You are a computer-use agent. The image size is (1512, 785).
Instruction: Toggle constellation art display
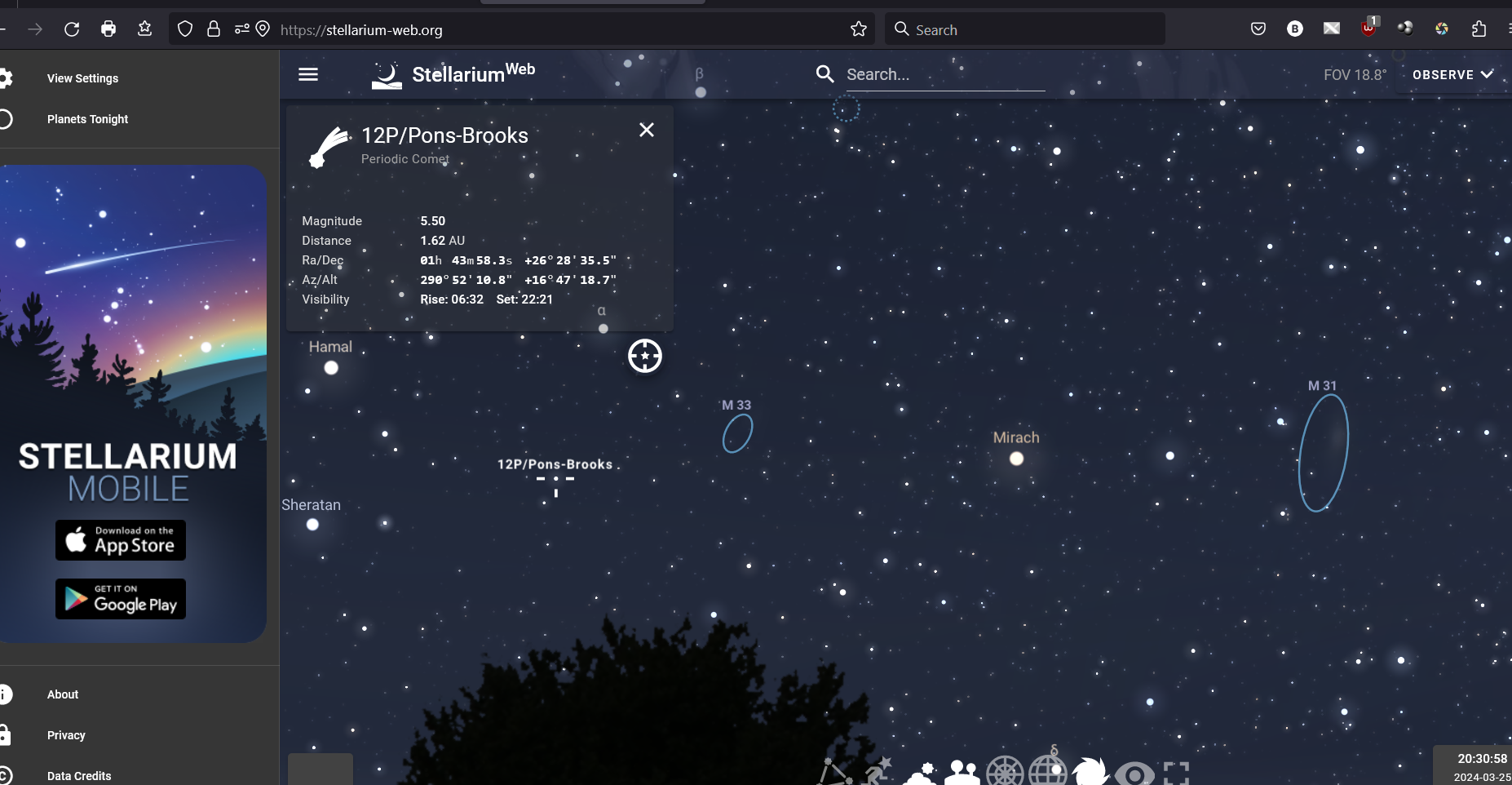(878, 772)
